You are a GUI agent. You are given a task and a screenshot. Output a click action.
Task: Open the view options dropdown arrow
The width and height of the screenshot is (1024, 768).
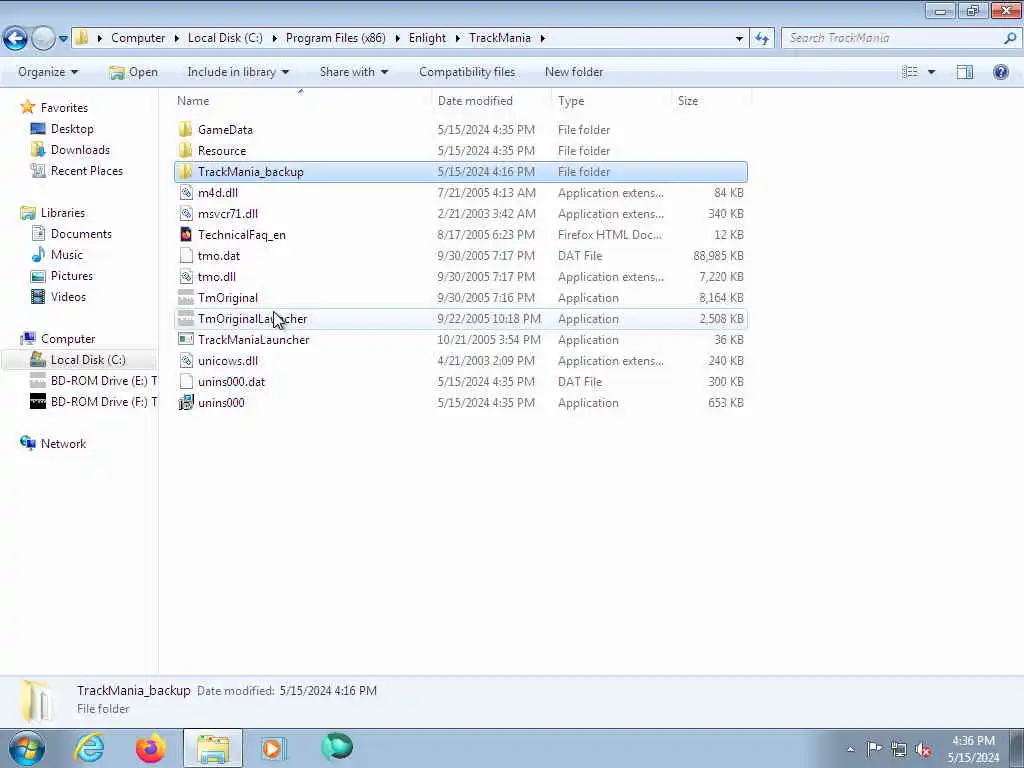(931, 72)
